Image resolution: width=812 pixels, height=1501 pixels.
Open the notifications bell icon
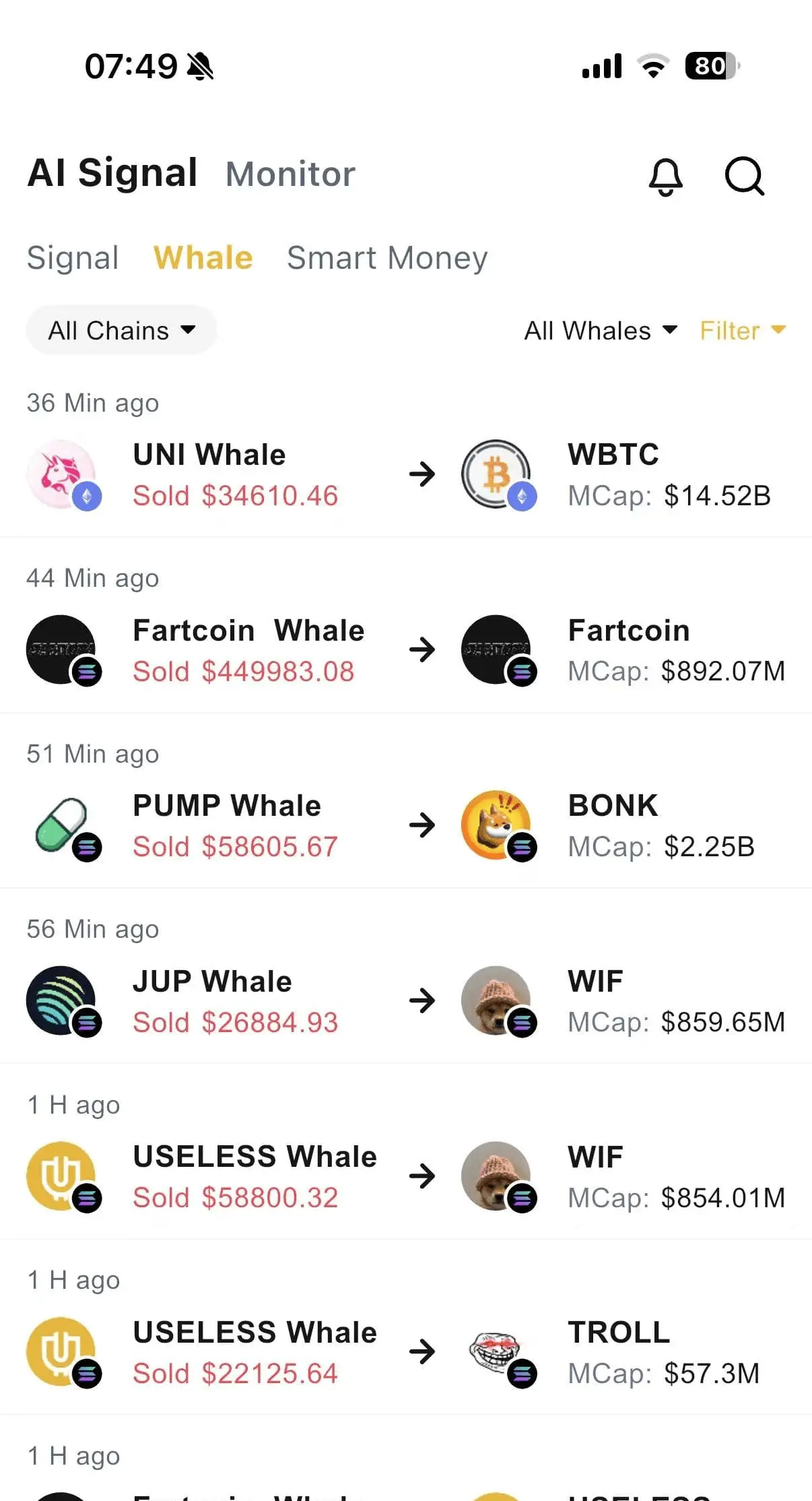click(x=665, y=177)
